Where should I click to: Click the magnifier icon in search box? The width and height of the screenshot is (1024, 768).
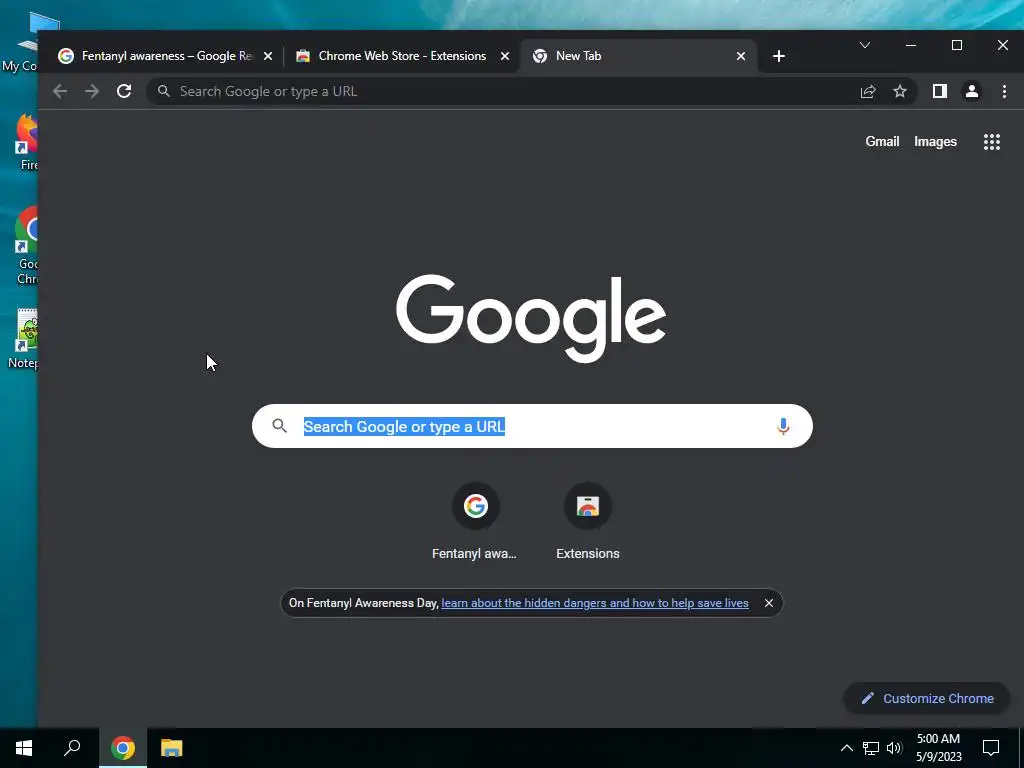[x=280, y=426]
